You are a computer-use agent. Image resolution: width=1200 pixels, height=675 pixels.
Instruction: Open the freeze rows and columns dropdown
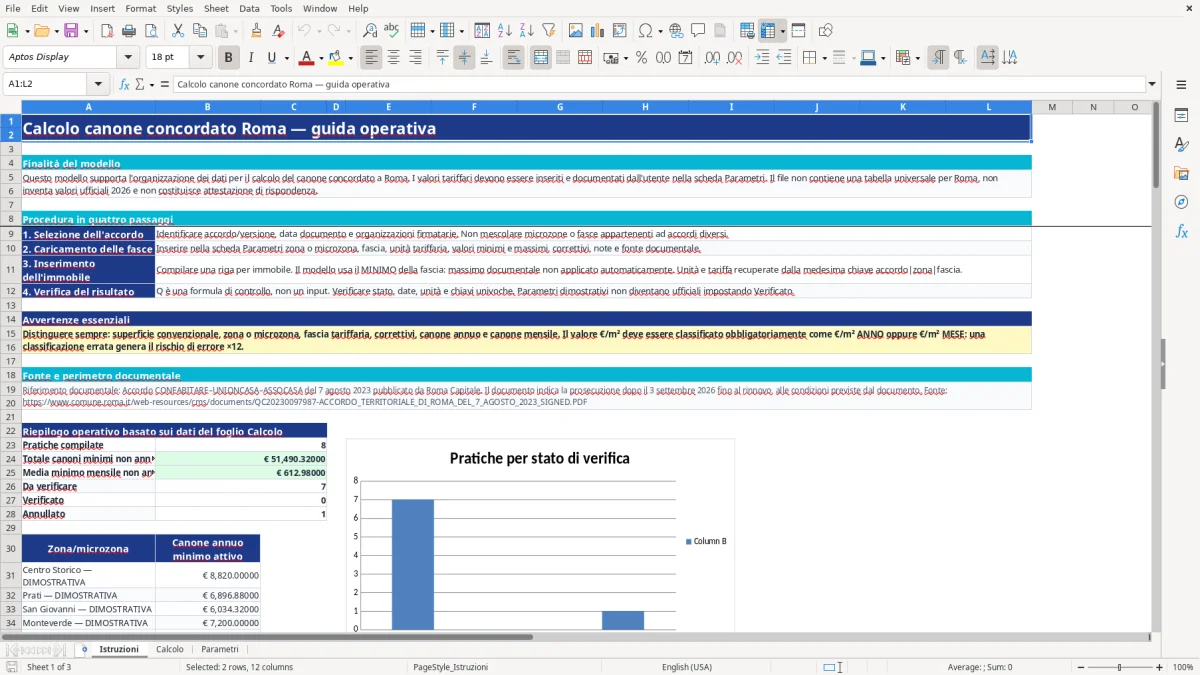pos(782,31)
